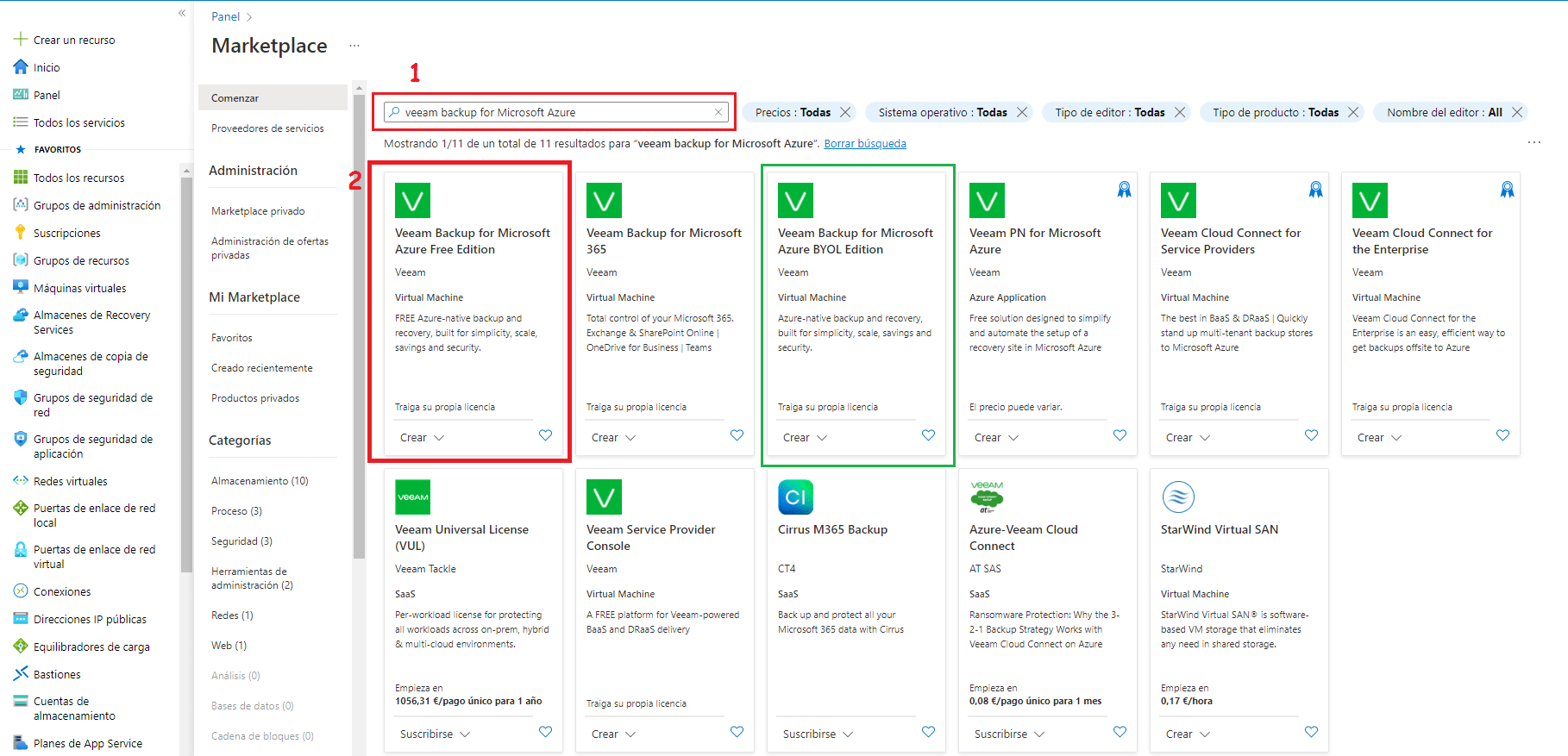This screenshot has height=756, width=1568.
Task: Filter by Seguridad (3) category
Action: tap(241, 541)
